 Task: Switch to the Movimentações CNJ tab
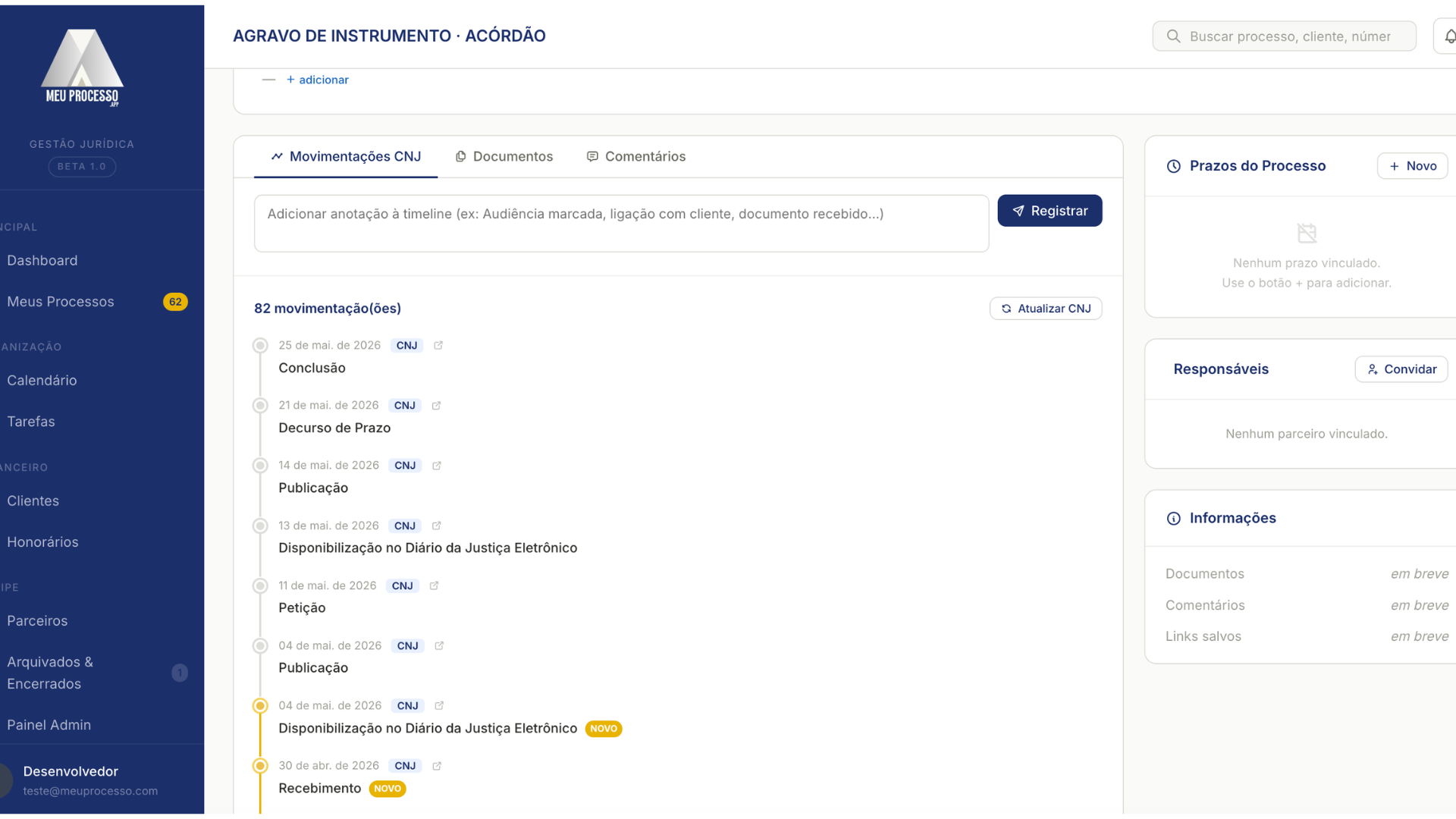(x=346, y=156)
